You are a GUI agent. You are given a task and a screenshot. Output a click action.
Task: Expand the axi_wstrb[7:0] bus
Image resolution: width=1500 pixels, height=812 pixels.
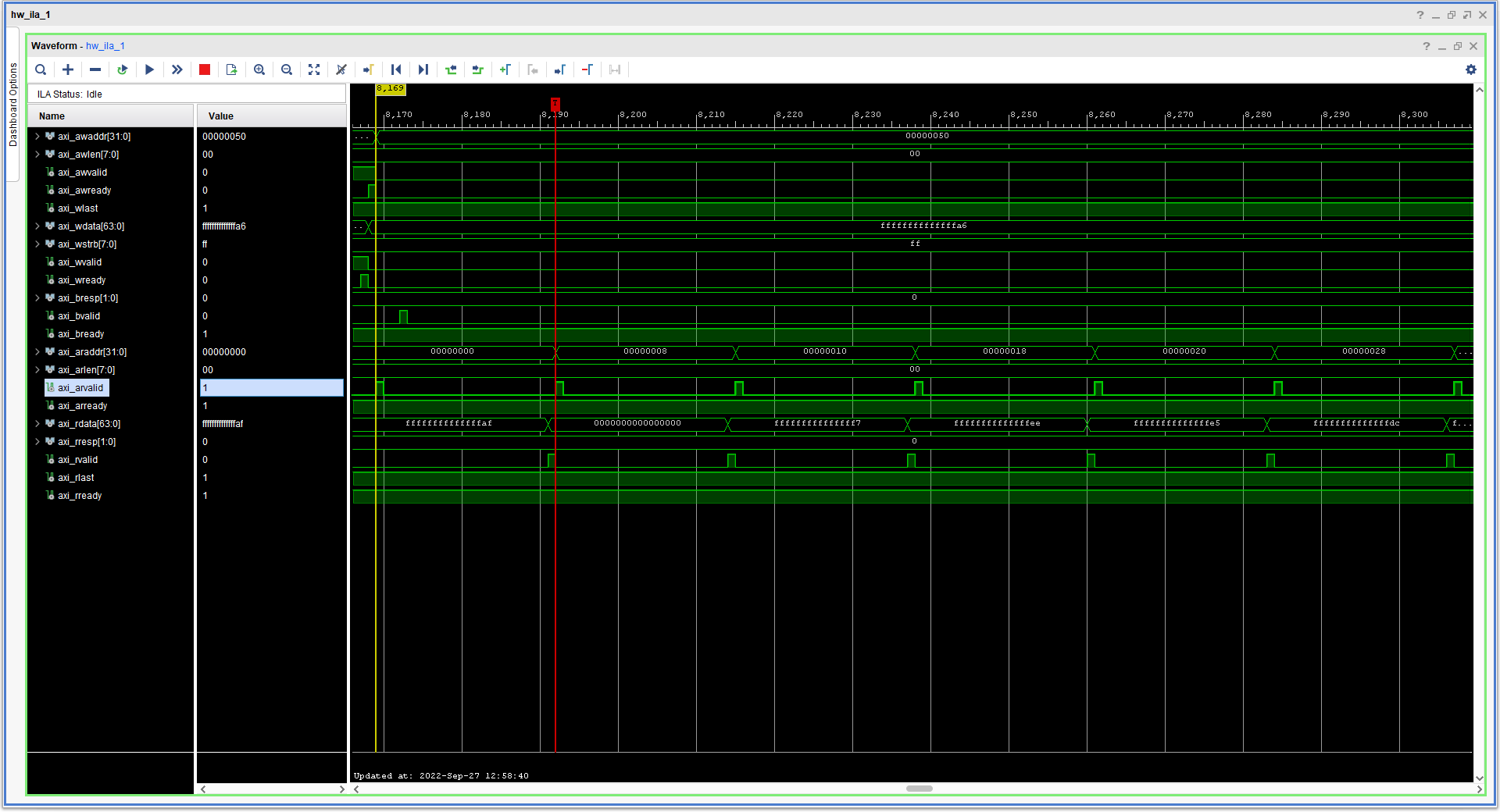point(37,244)
